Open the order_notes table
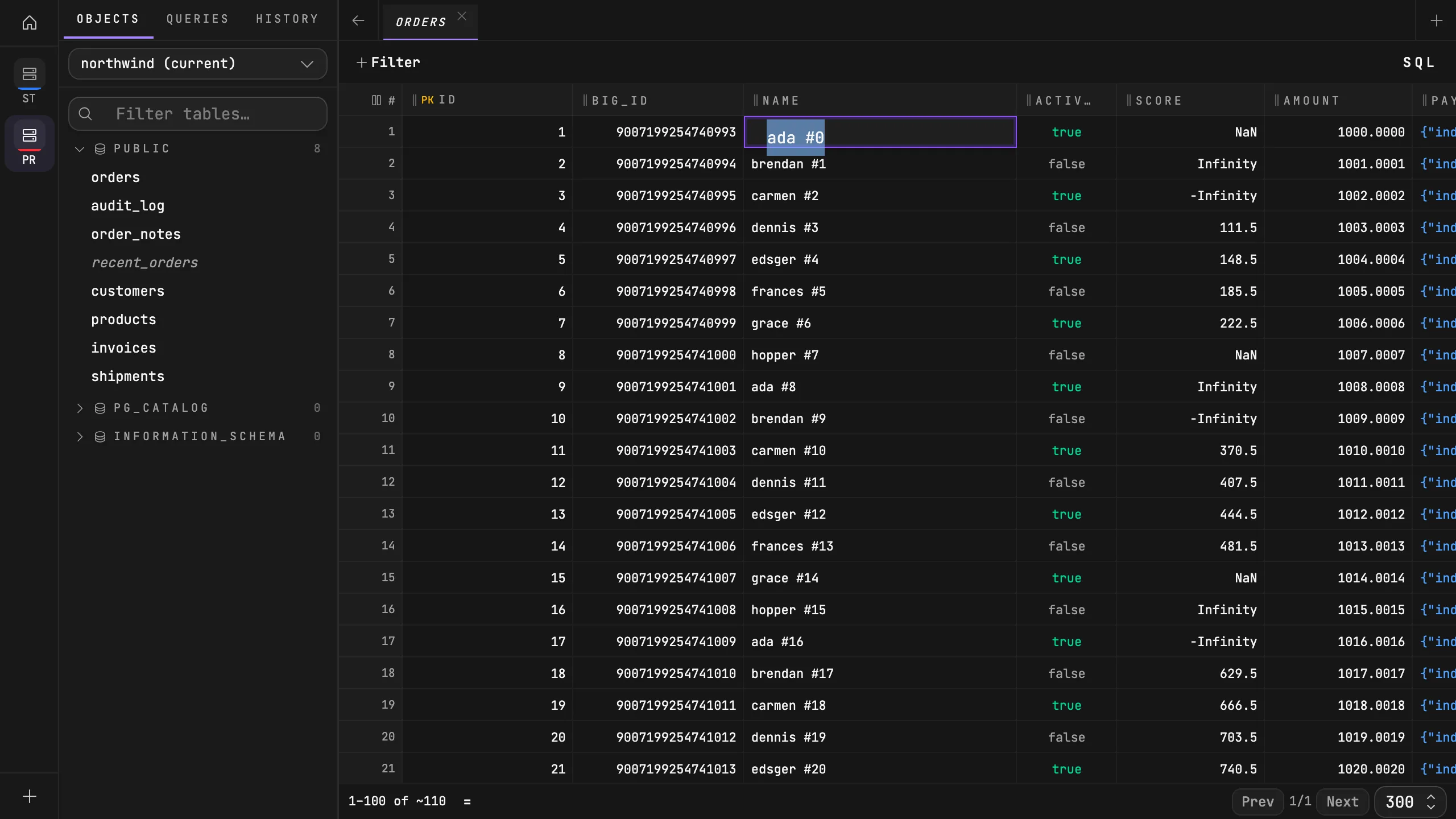1456x819 pixels. coord(136,234)
